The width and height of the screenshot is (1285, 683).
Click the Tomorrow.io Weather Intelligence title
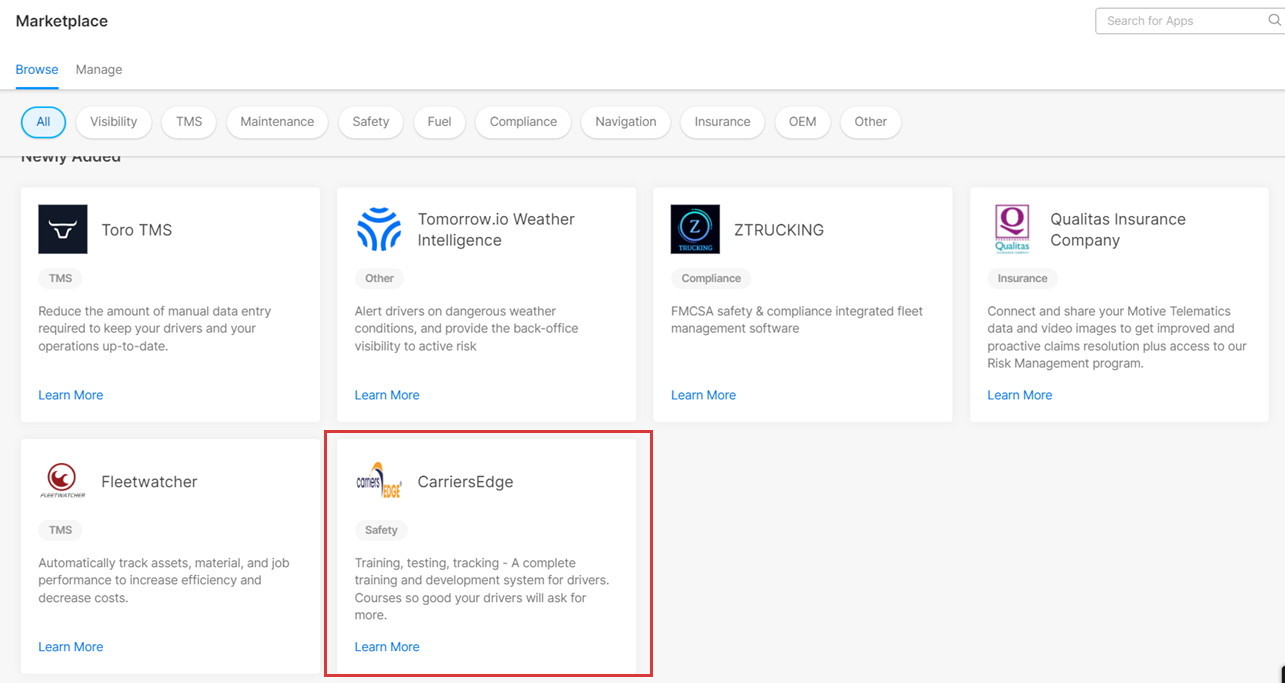coord(496,230)
